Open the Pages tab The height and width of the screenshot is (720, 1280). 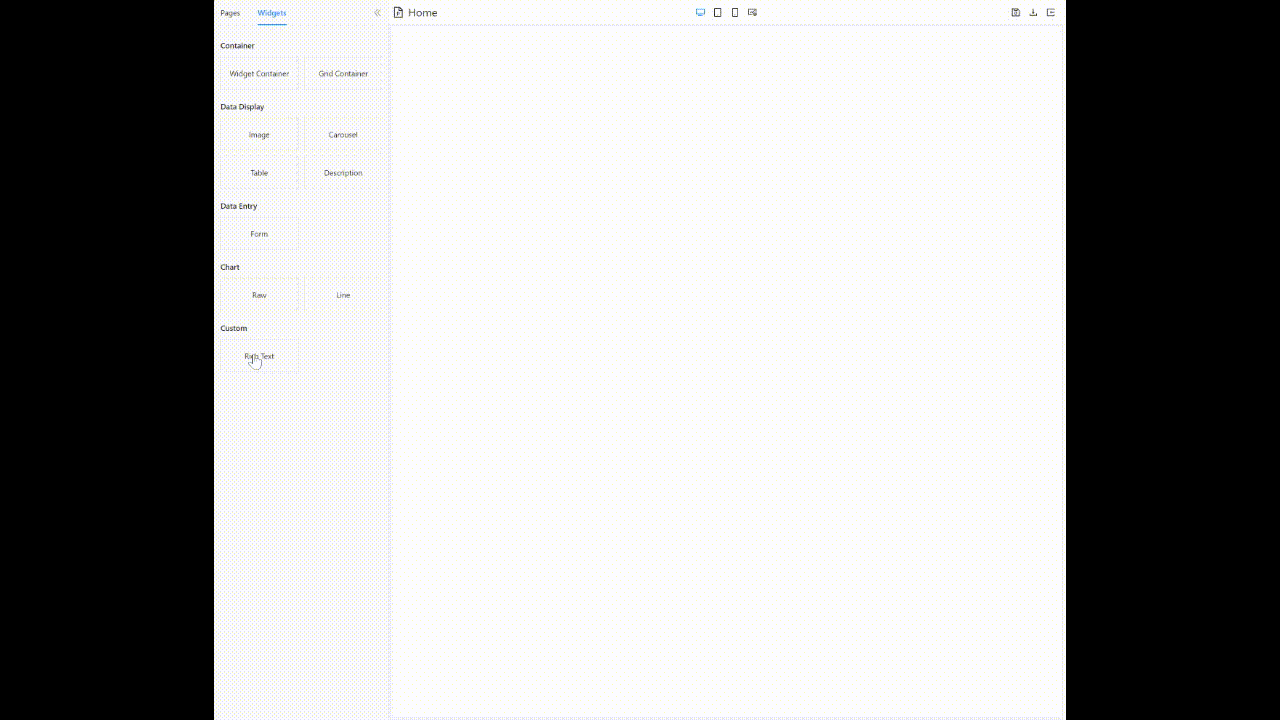click(230, 13)
